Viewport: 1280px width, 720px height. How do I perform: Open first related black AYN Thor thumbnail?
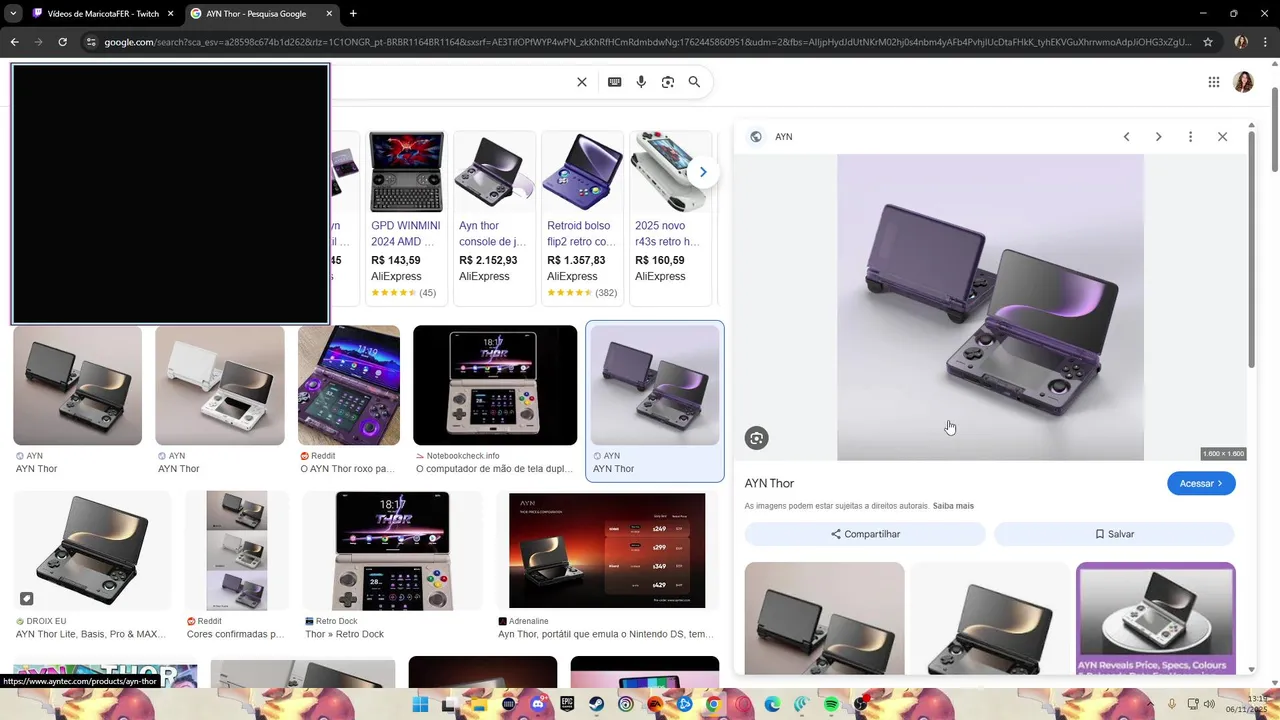[824, 618]
